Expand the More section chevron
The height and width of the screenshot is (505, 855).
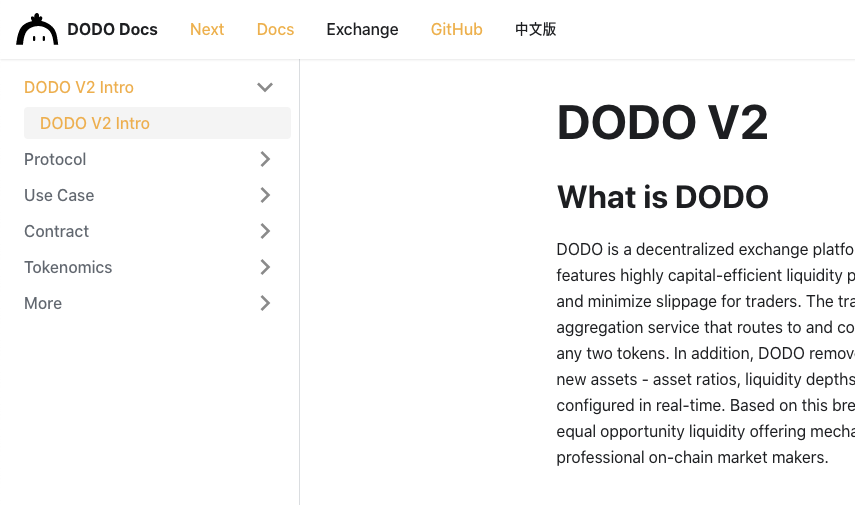pos(265,303)
